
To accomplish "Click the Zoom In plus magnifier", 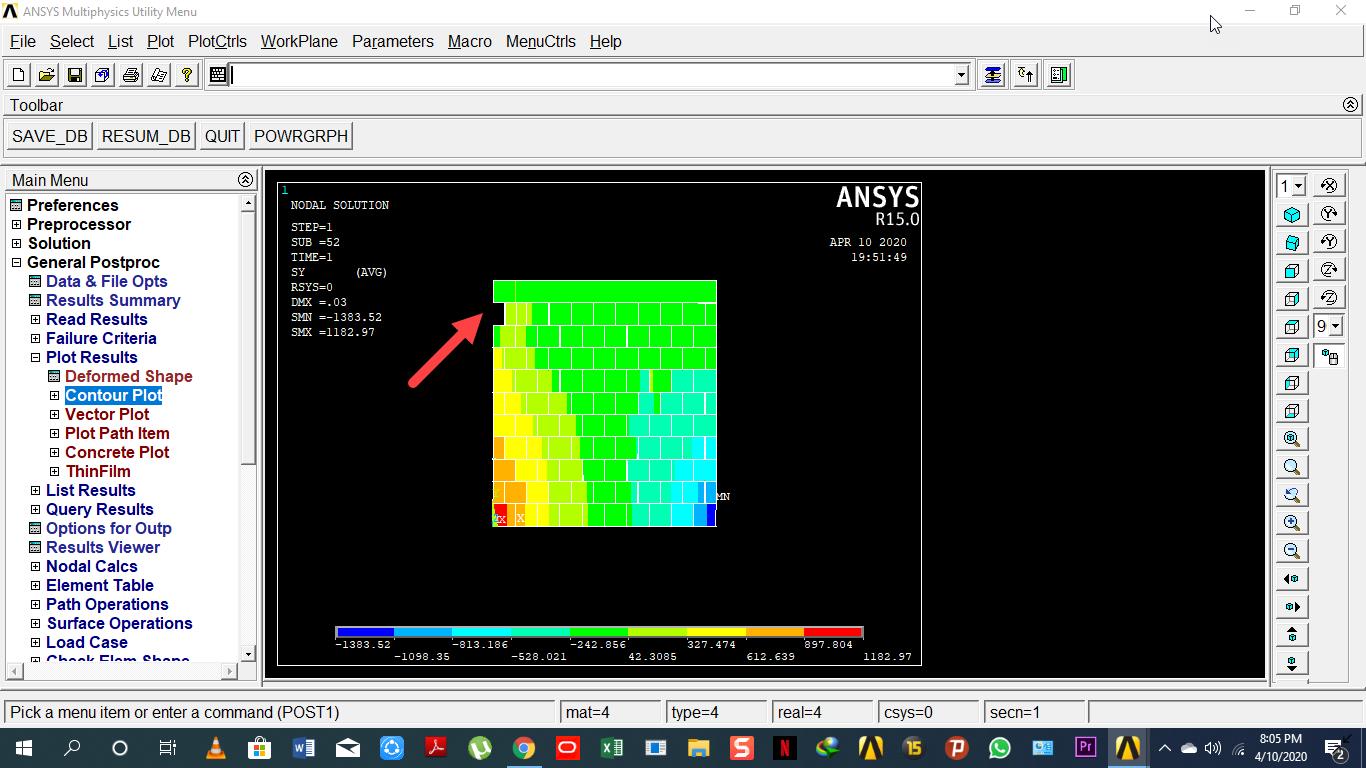I will tap(1292, 523).
